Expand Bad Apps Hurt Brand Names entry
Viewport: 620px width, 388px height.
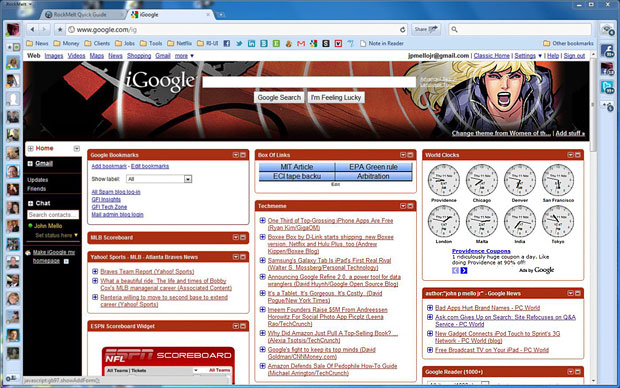click(x=430, y=307)
